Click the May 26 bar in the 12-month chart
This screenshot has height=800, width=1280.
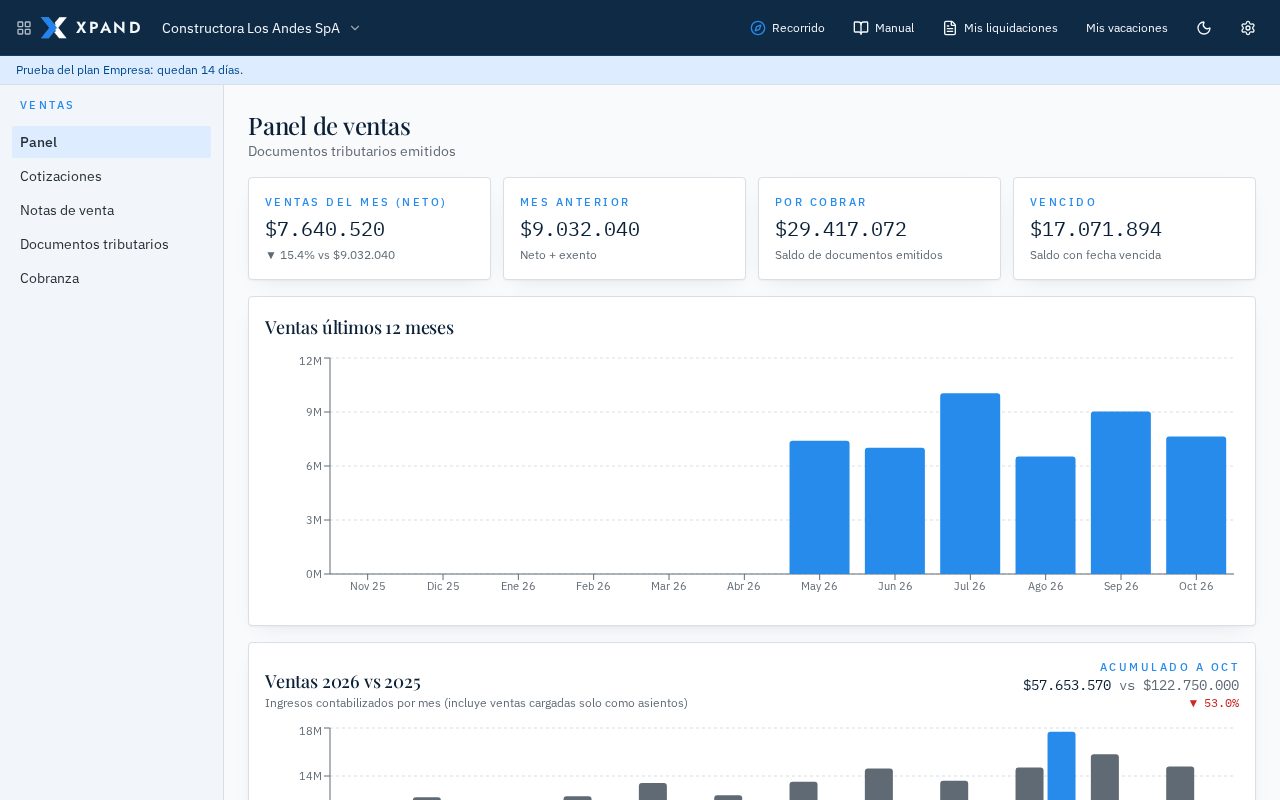[819, 507]
